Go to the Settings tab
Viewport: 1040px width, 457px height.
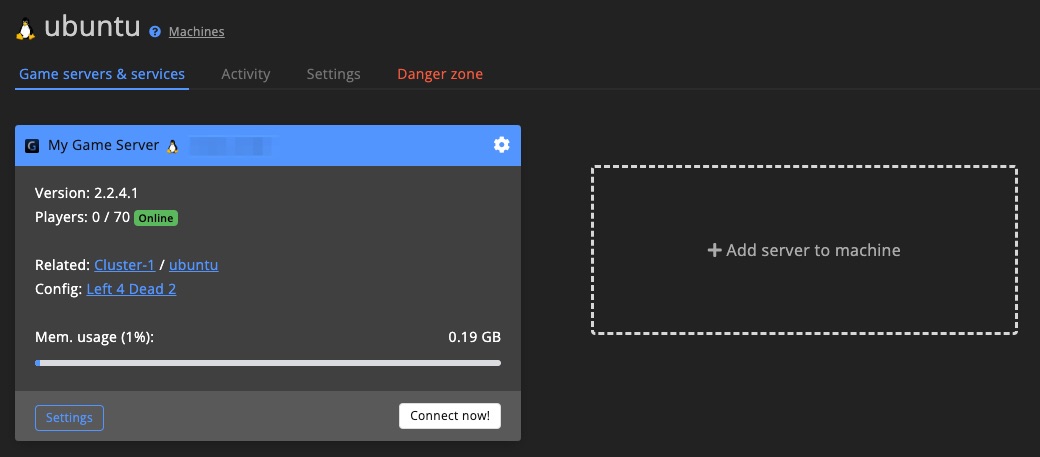[x=333, y=74]
